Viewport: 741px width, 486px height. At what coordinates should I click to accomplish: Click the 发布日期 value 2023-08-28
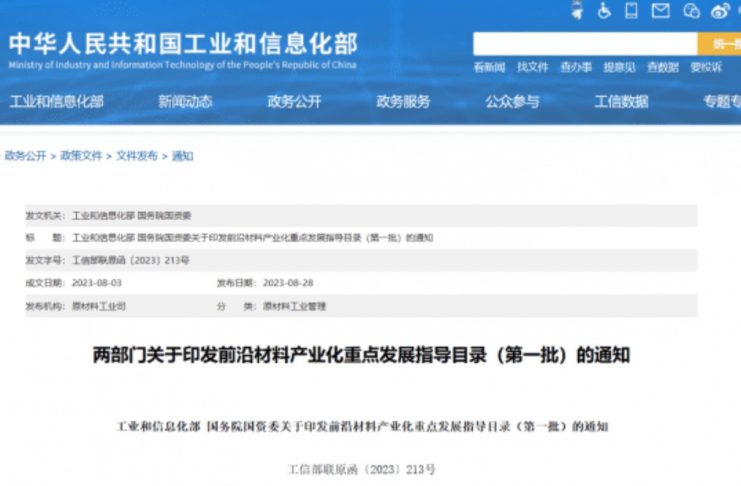[x=288, y=283]
